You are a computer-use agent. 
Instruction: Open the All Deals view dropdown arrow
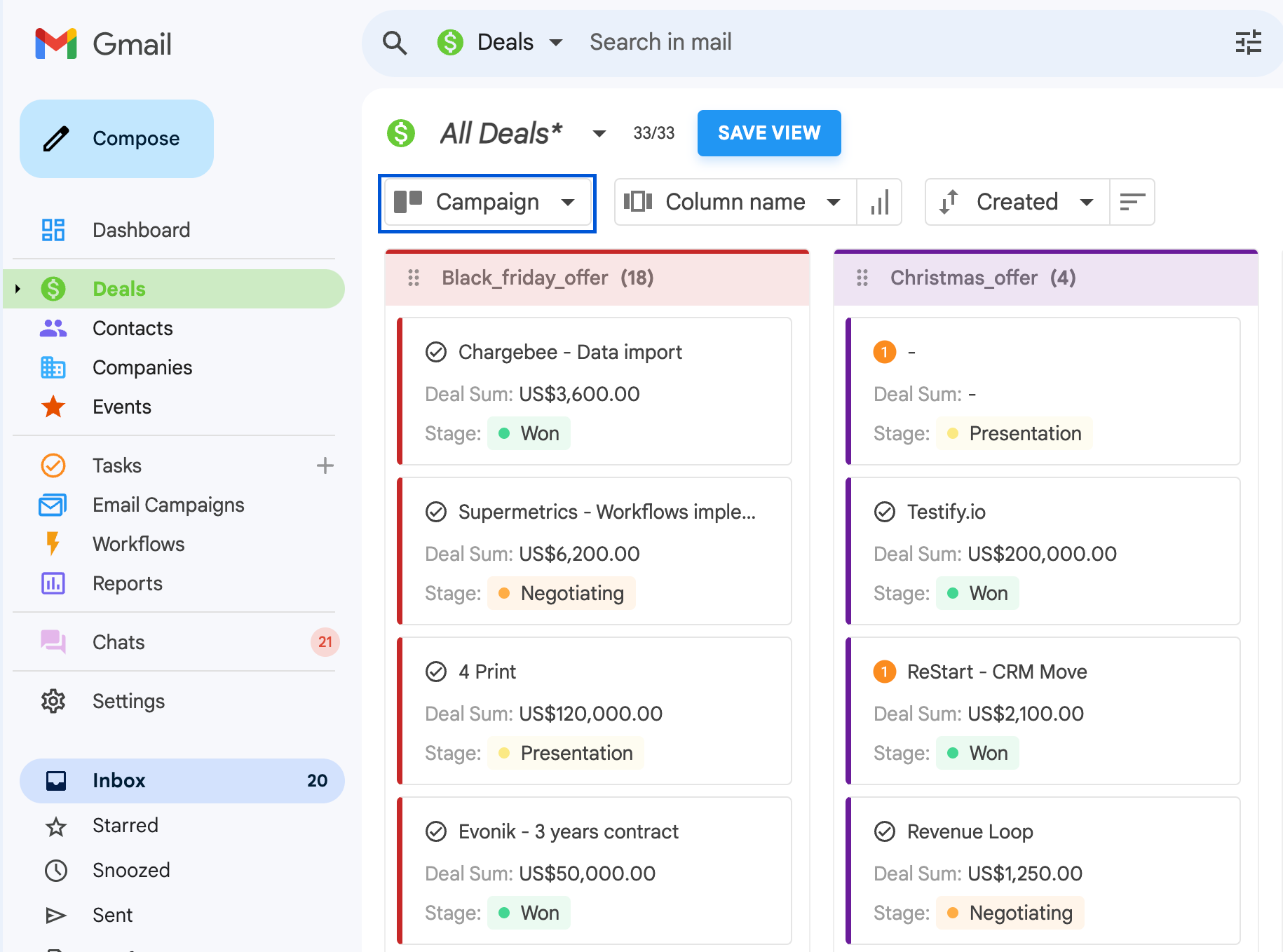click(599, 133)
